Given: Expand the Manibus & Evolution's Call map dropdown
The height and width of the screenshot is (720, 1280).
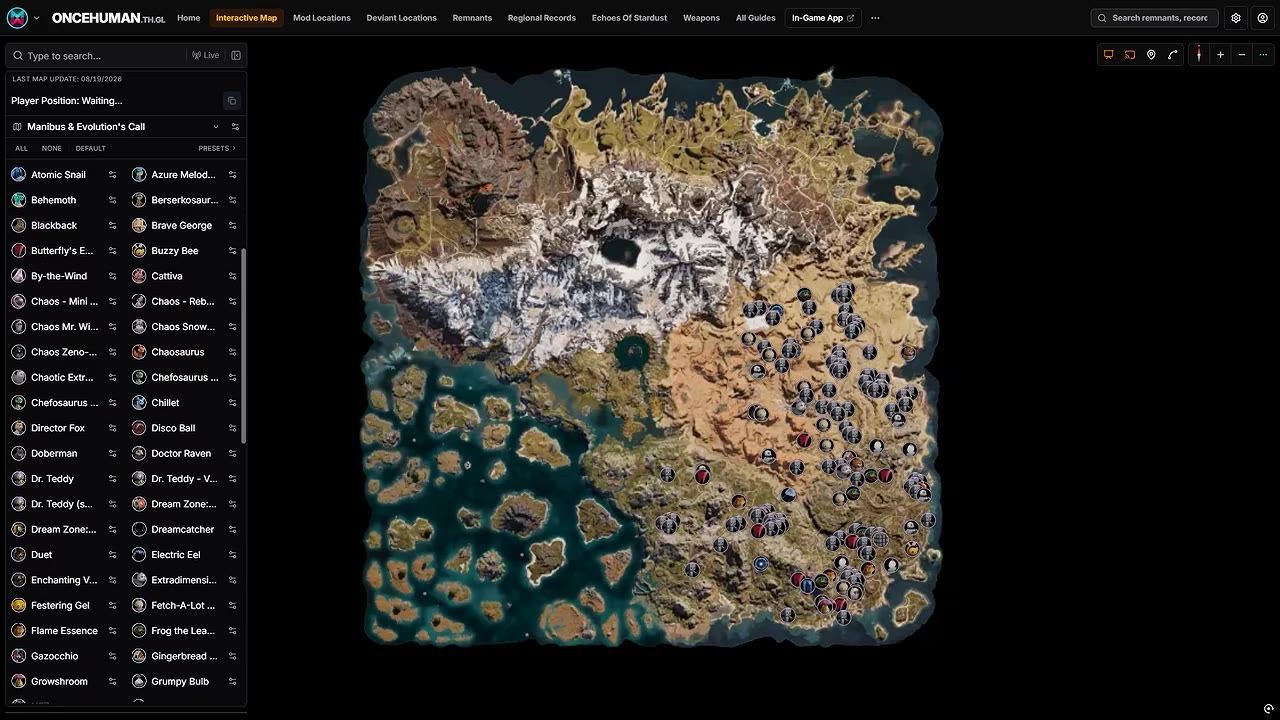Looking at the screenshot, I should (x=215, y=127).
